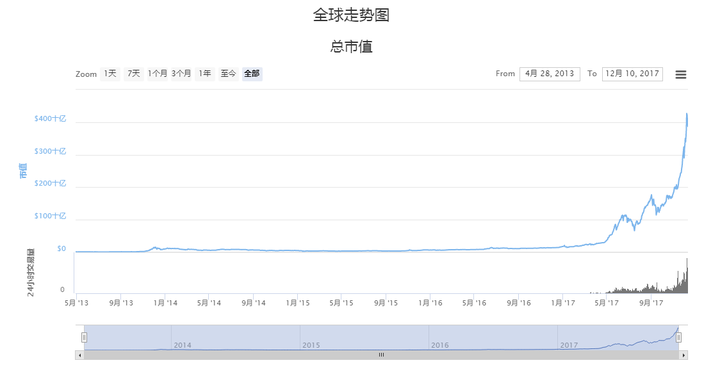
Task: Set zoom to 1天
Action: (110, 73)
